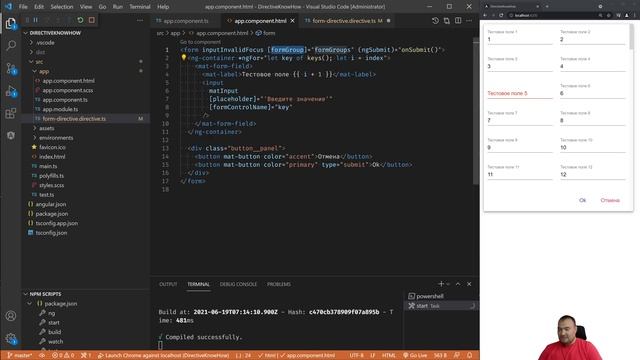Screen dimensions: 640x360
Task: Stop the debug session
Action: 92,20
